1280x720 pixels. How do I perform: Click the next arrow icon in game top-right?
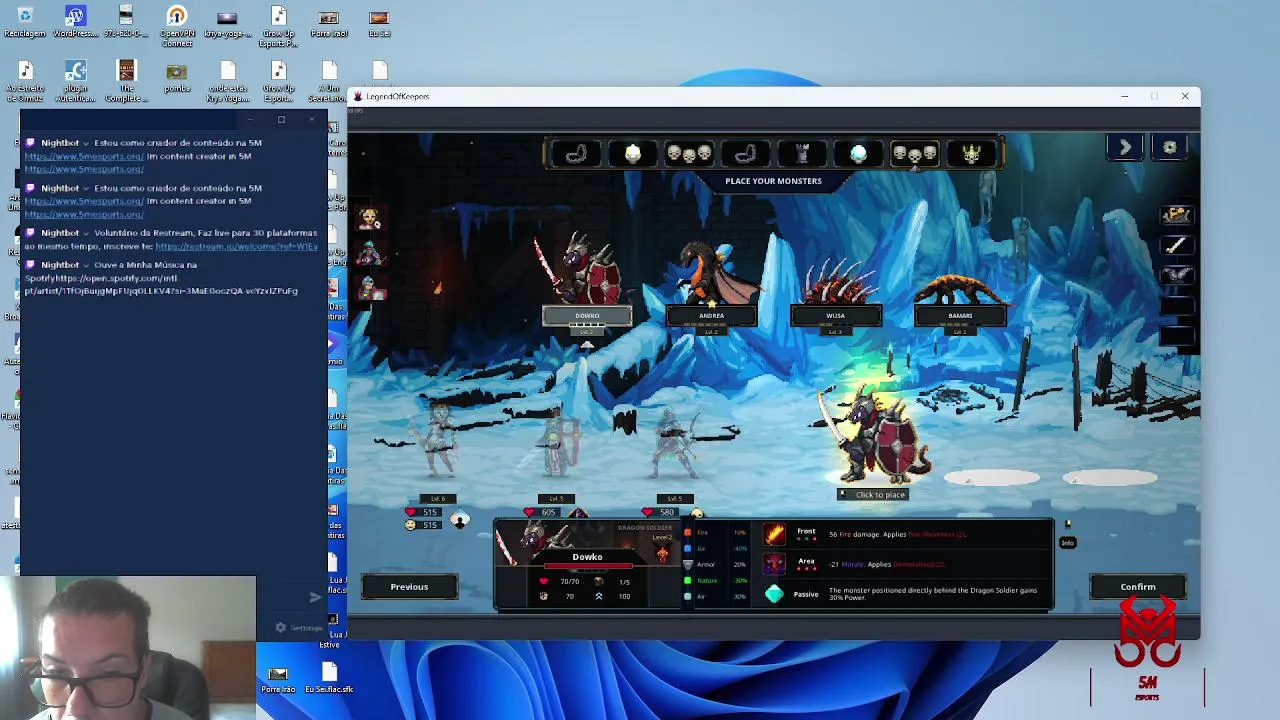click(1125, 148)
